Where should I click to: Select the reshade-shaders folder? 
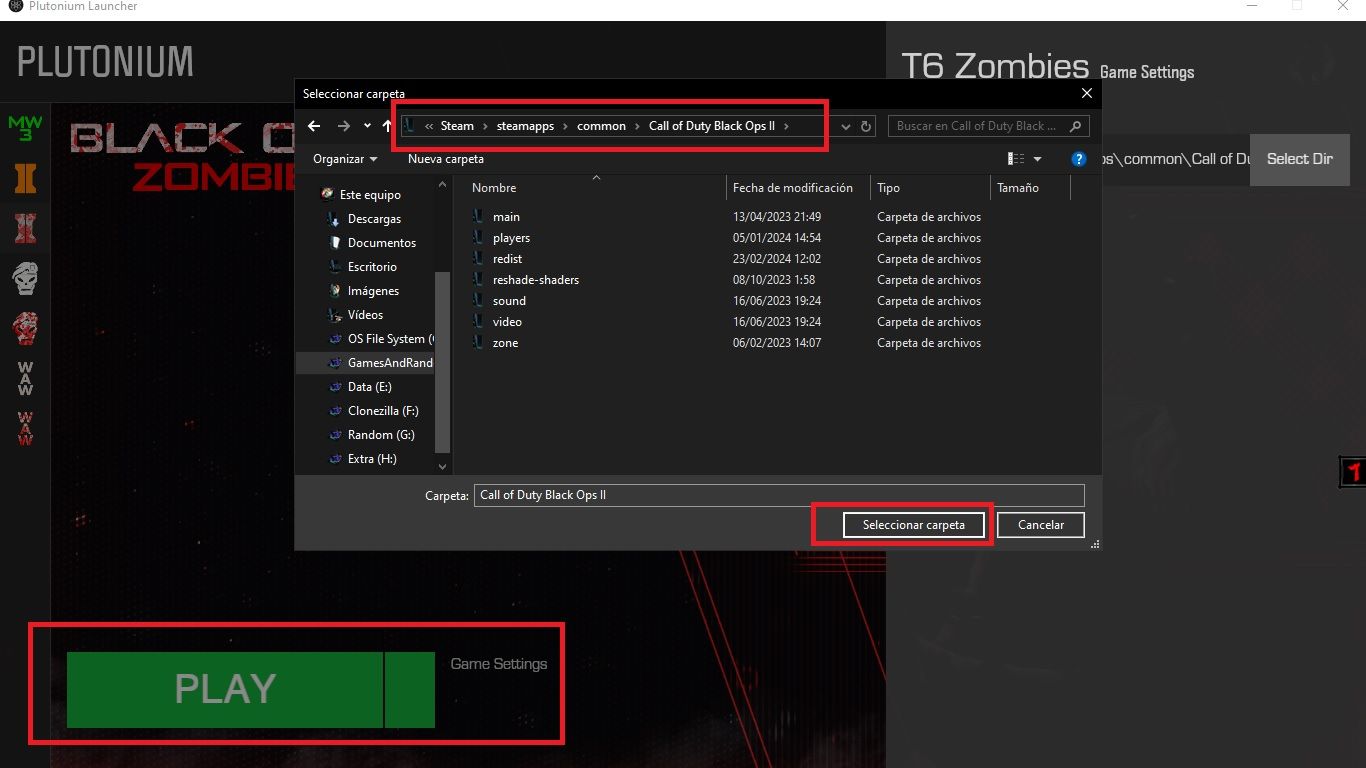click(536, 280)
